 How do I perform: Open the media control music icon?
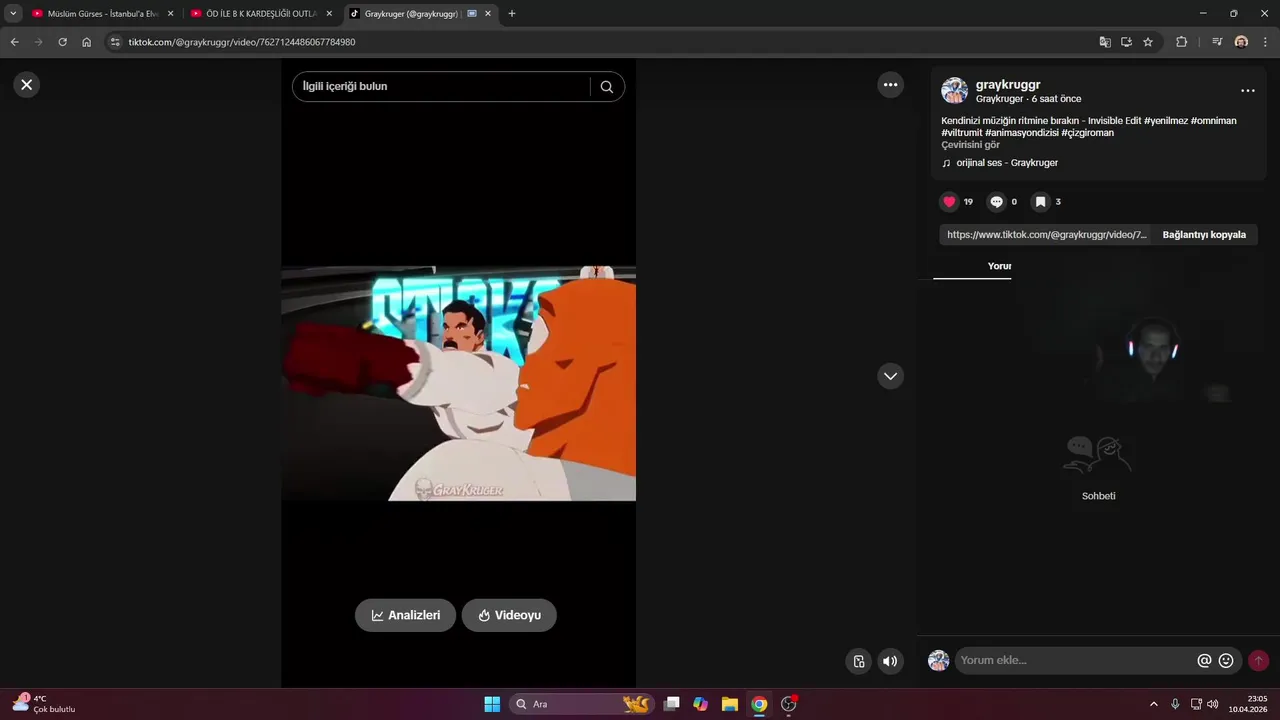point(1217,42)
